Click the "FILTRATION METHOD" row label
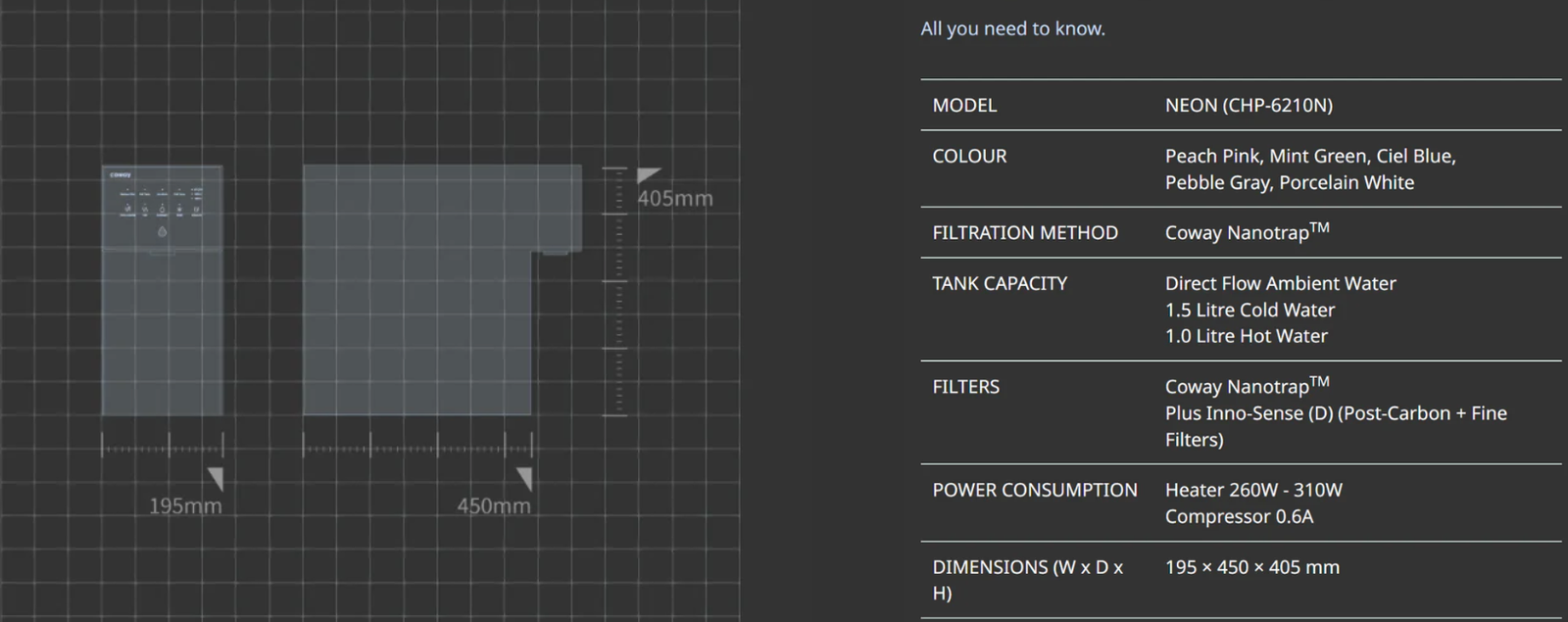Viewport: 1568px width, 622px height. (x=1025, y=232)
